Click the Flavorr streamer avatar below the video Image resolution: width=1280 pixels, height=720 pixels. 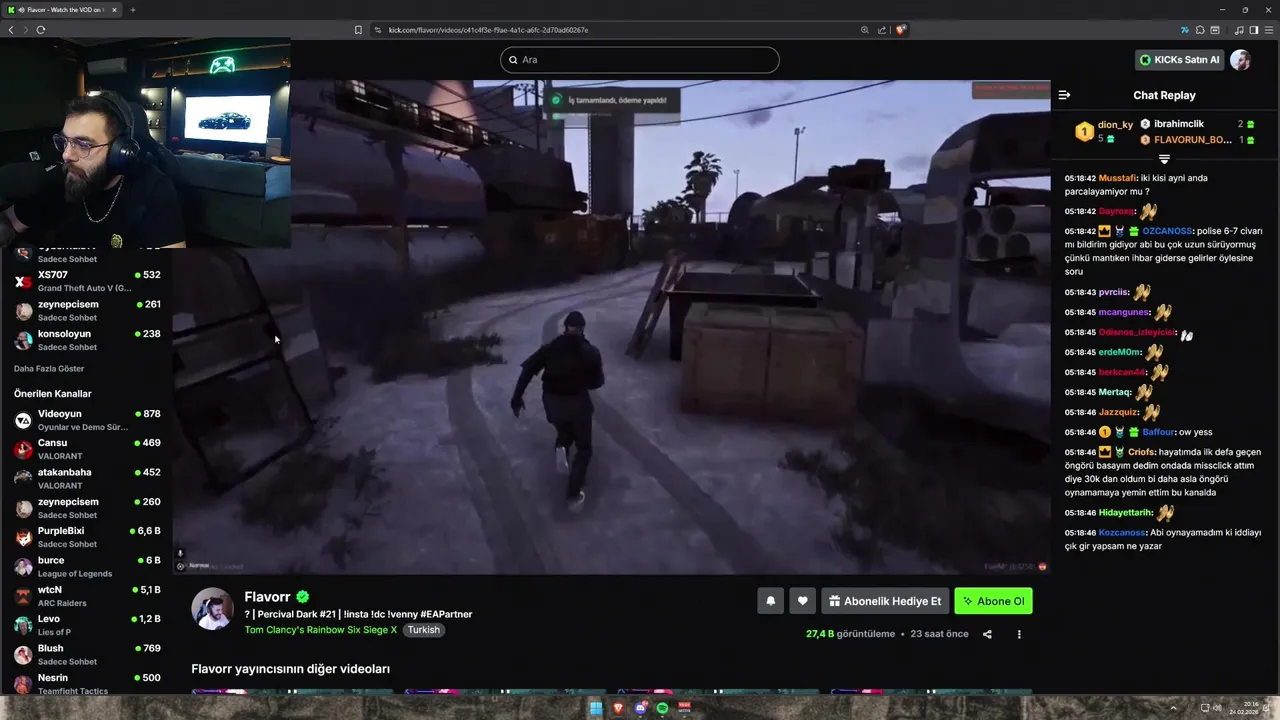(212, 609)
